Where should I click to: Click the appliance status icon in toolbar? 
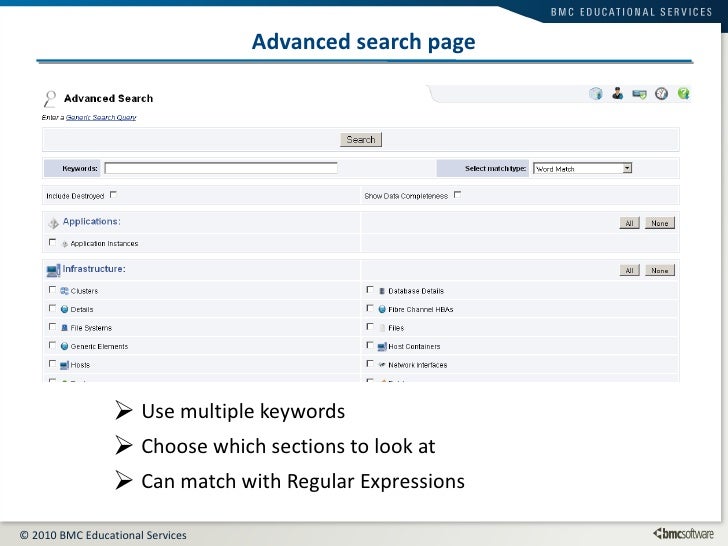coord(639,94)
